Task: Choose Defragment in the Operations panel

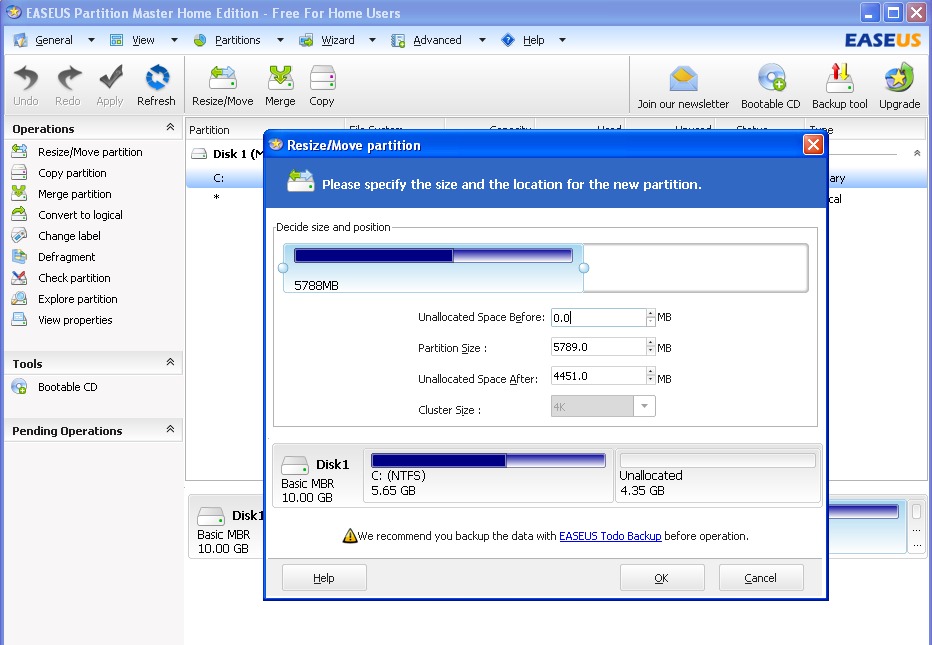Action: click(x=66, y=257)
